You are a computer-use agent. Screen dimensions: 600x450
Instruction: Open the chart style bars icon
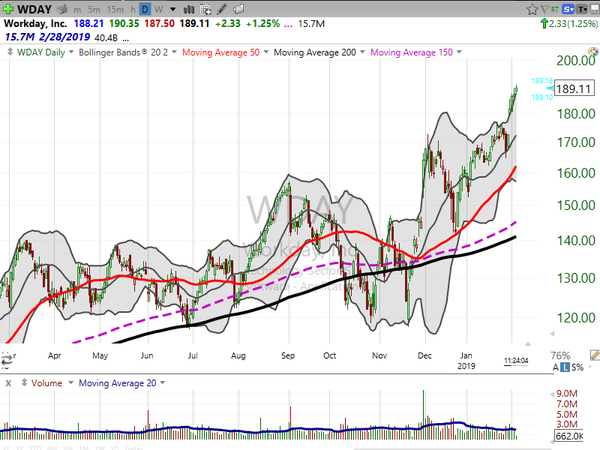(189, 9)
